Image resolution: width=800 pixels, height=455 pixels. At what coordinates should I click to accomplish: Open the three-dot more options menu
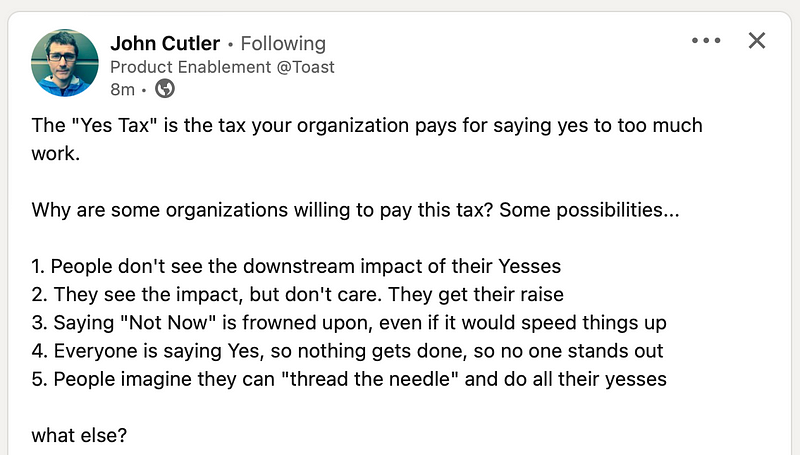[706, 40]
